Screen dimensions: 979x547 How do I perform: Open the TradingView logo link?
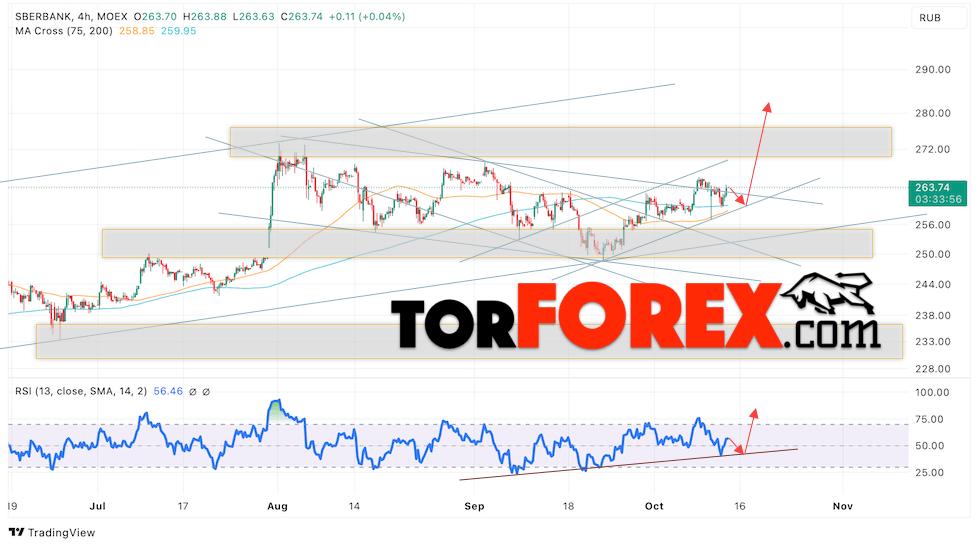coord(52,533)
